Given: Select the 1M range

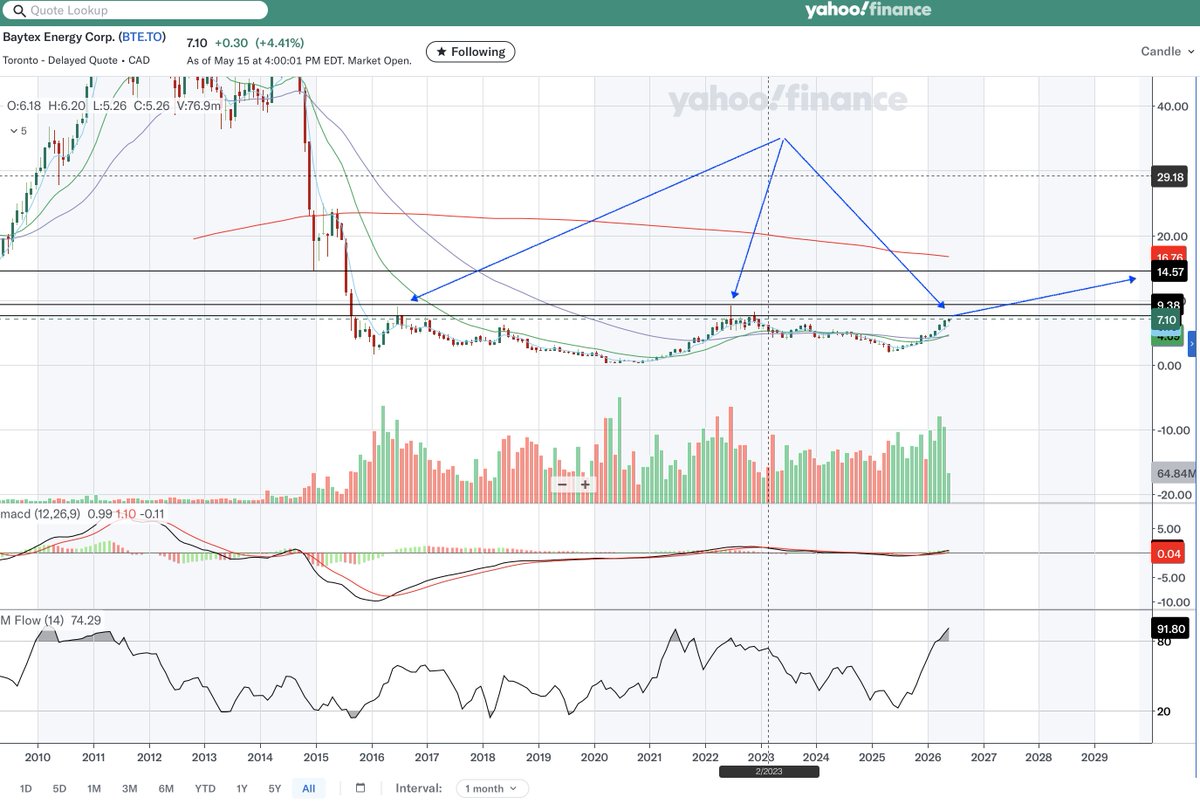Looking at the screenshot, I should (94, 788).
